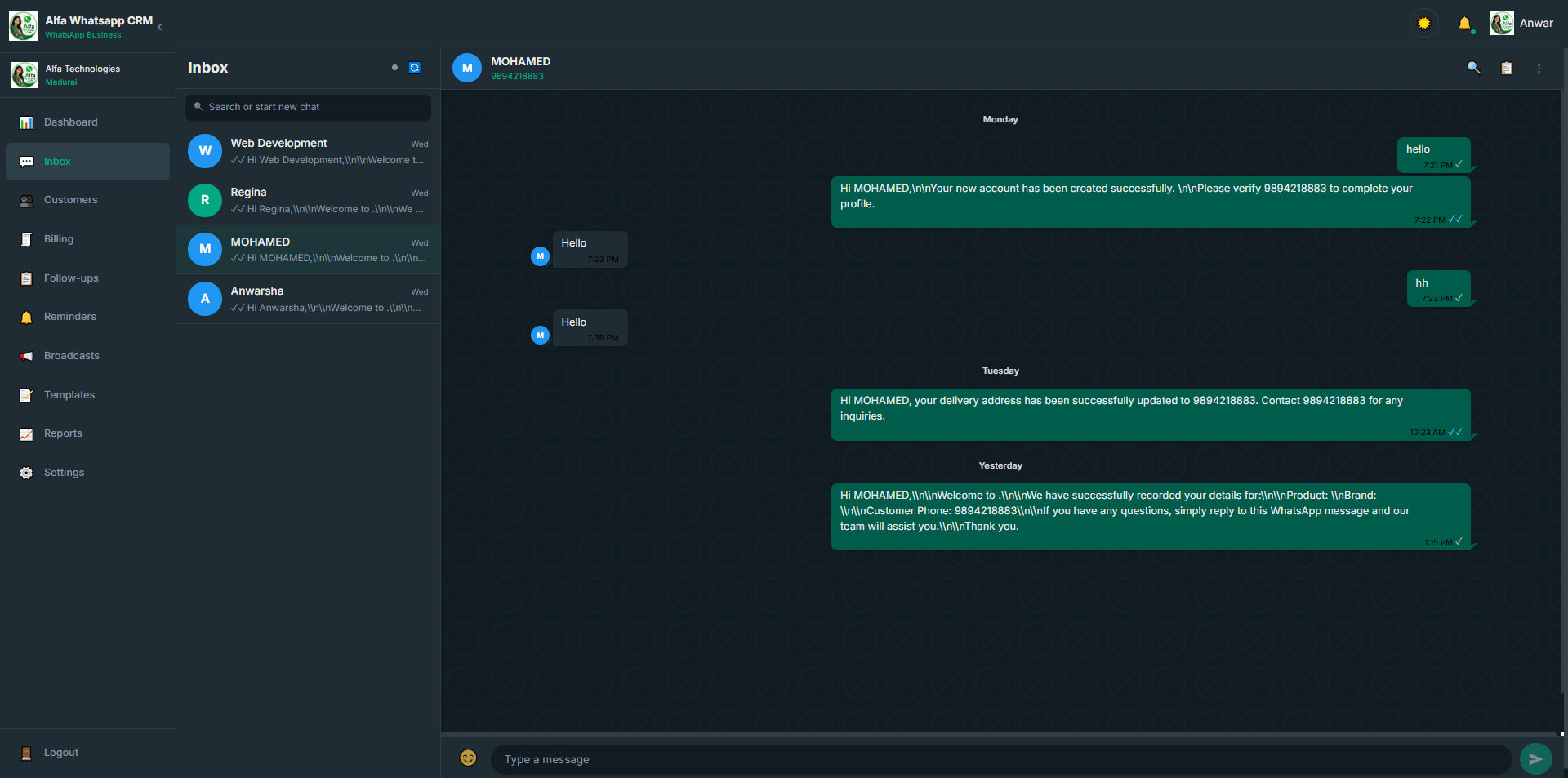Open Settings in the sidebar
This screenshot has width=1568, height=778.
click(87, 473)
